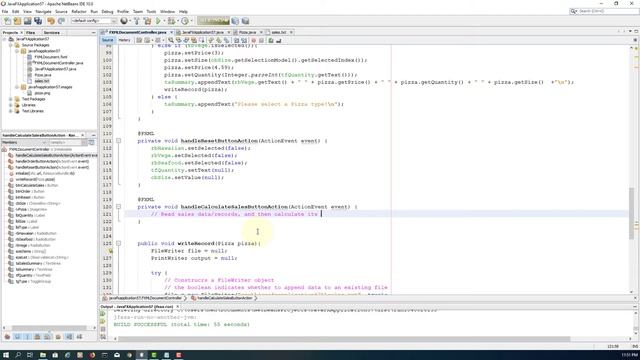640x360 pixels.
Task: Click the Profile Project clock icon
Action: (x=184, y=21)
